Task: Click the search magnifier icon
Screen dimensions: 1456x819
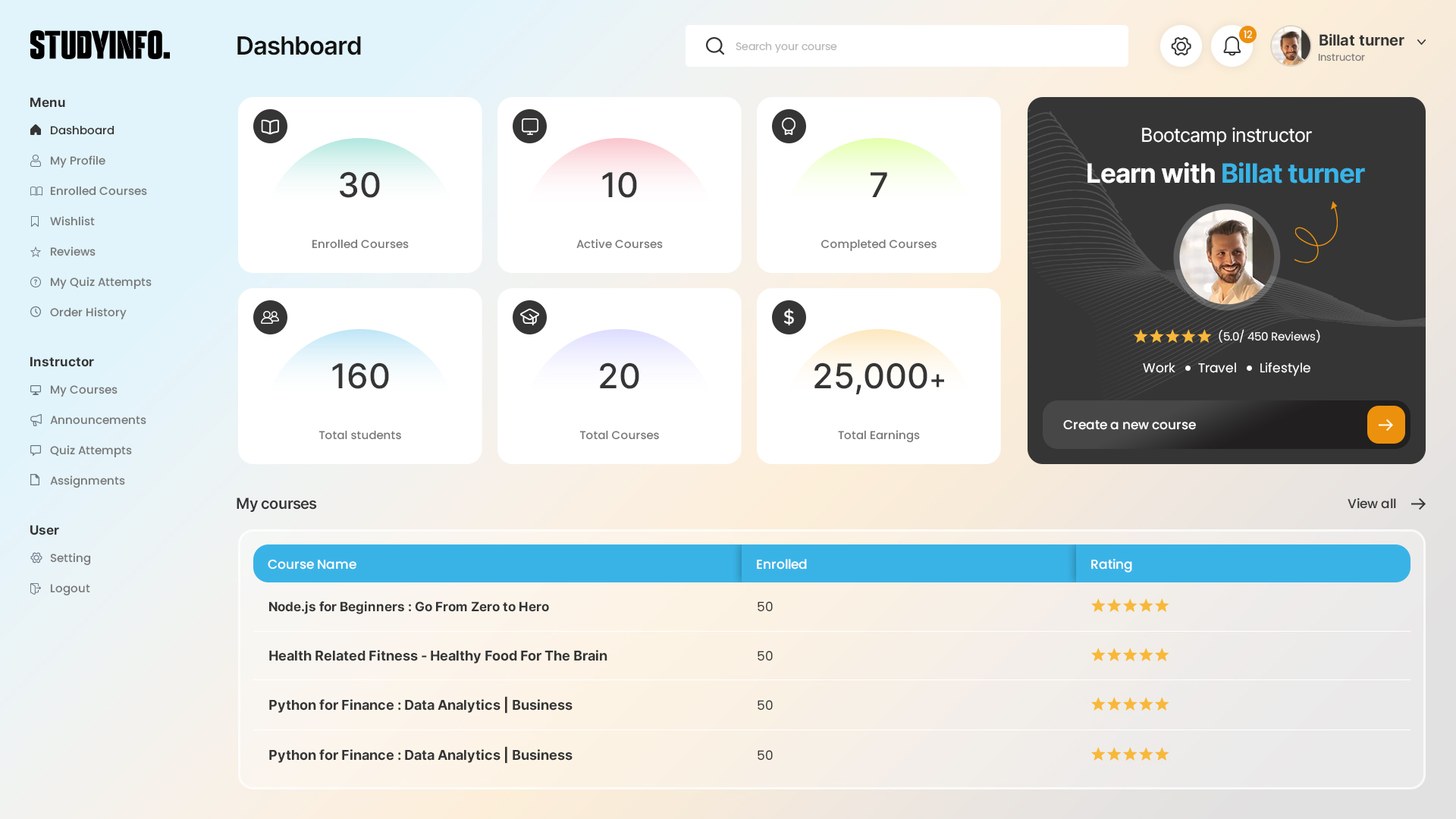Action: click(714, 46)
